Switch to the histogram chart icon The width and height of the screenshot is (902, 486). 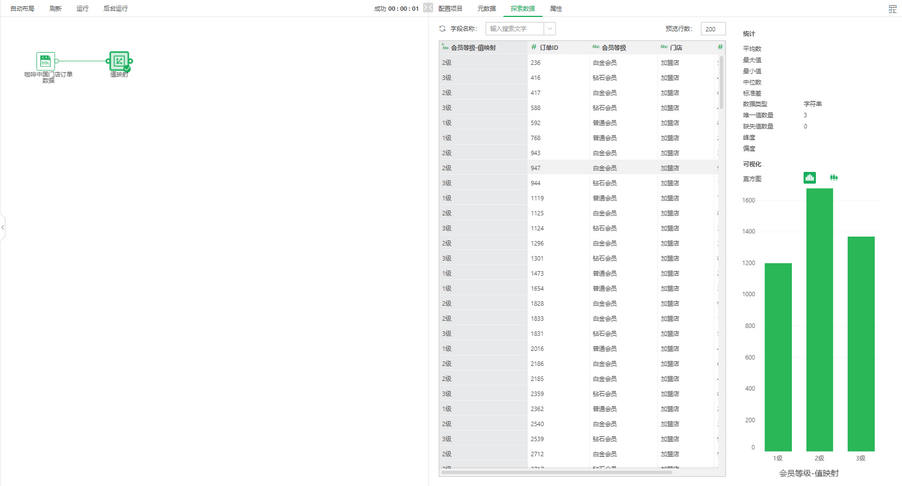[x=809, y=178]
